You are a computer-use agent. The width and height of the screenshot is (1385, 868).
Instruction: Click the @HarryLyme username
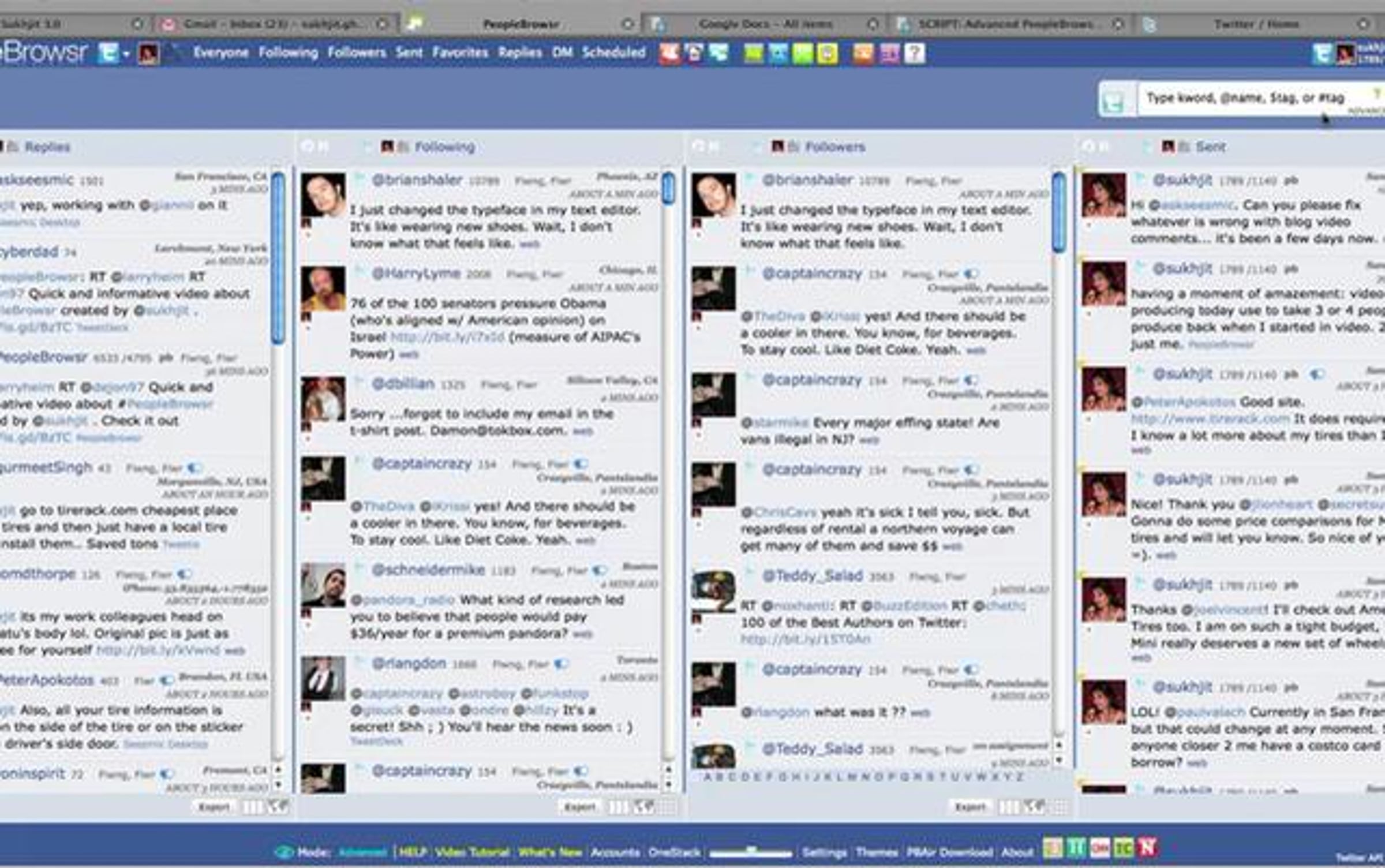(x=416, y=274)
